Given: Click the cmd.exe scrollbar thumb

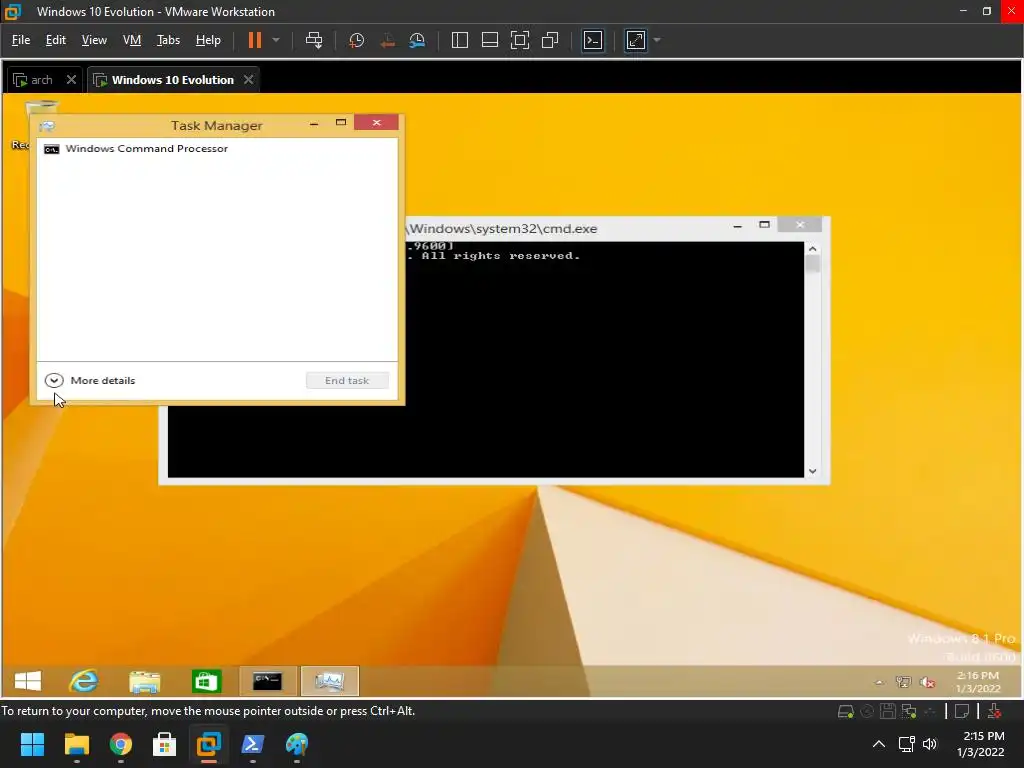Looking at the screenshot, I should point(812,264).
